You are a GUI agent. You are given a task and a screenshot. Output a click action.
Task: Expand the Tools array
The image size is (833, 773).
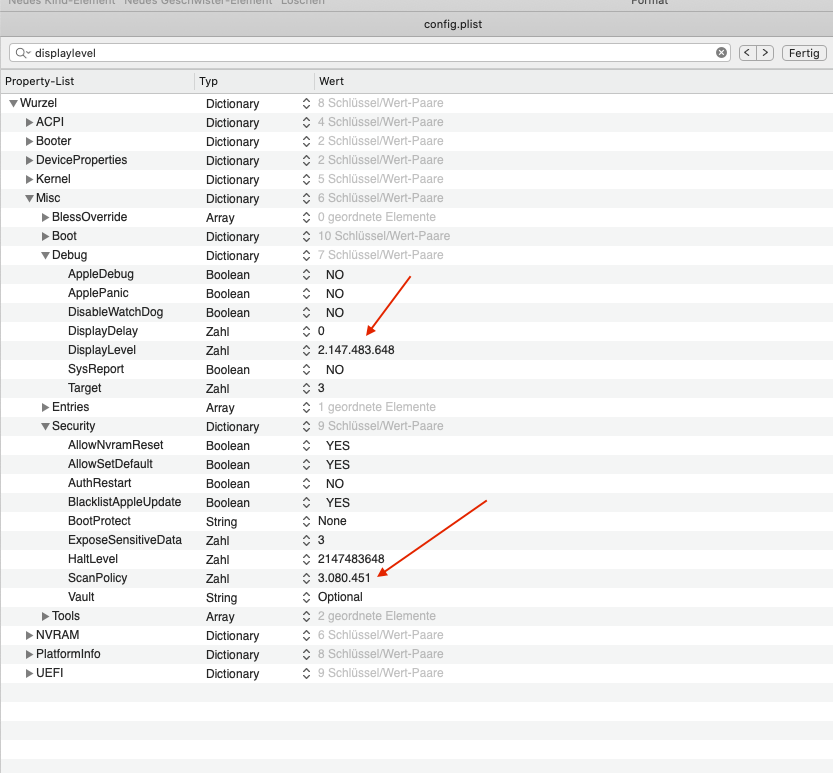point(45,616)
